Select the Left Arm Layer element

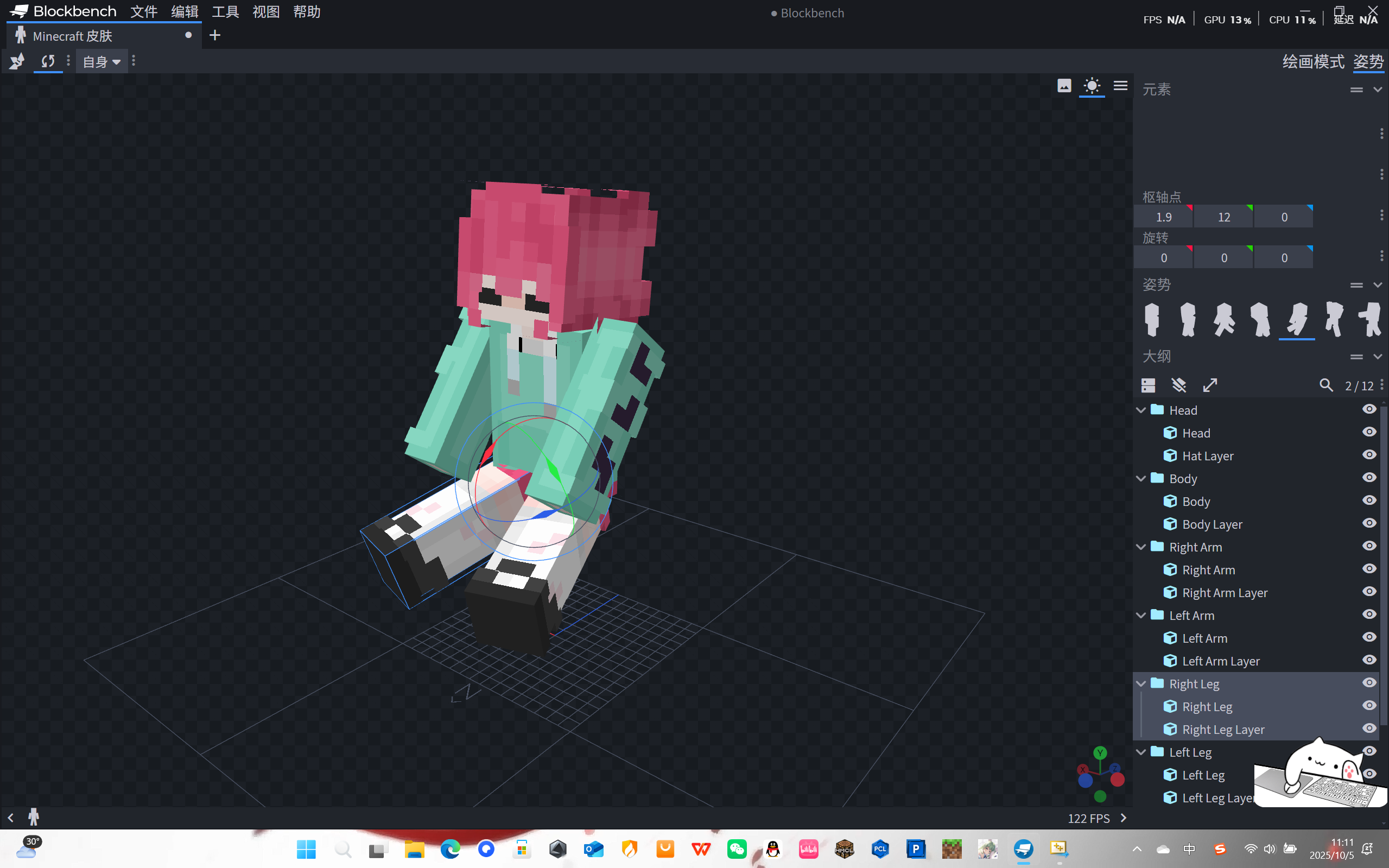(x=1220, y=661)
